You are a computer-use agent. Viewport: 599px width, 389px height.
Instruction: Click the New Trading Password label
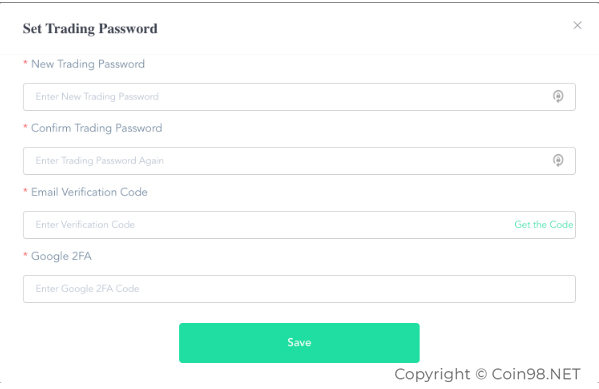(88, 64)
